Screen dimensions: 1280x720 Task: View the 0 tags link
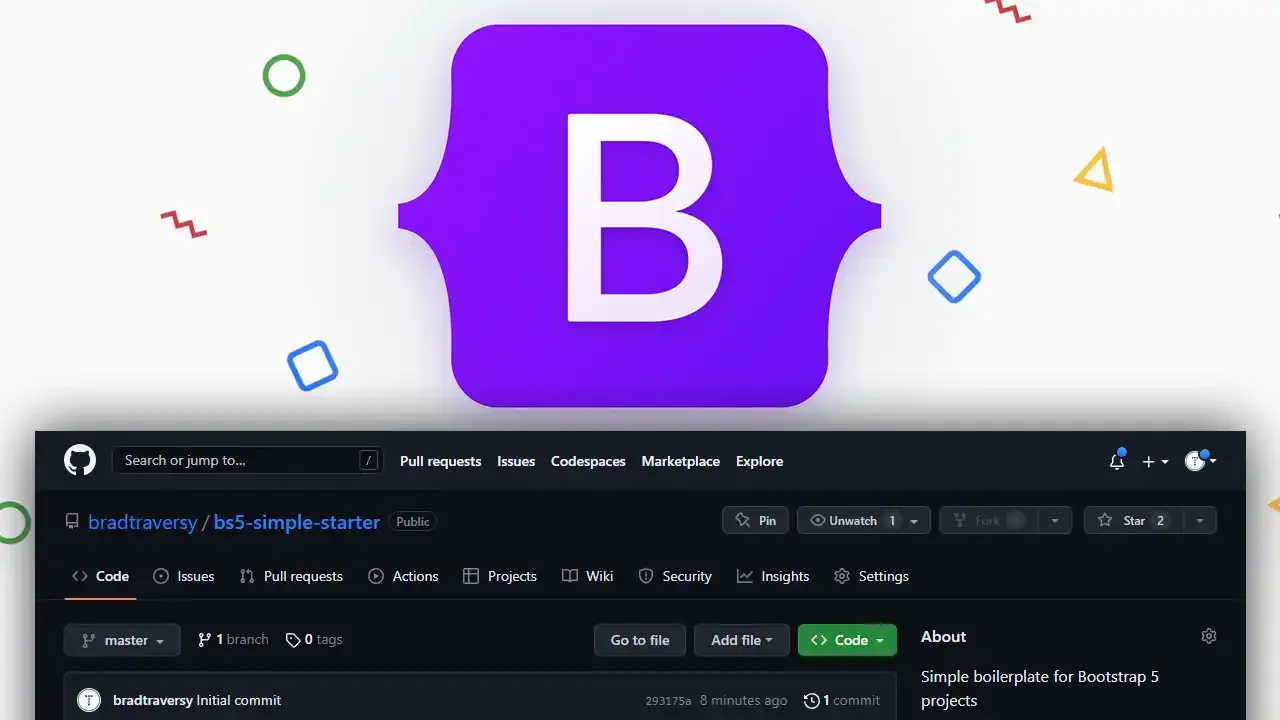point(314,640)
